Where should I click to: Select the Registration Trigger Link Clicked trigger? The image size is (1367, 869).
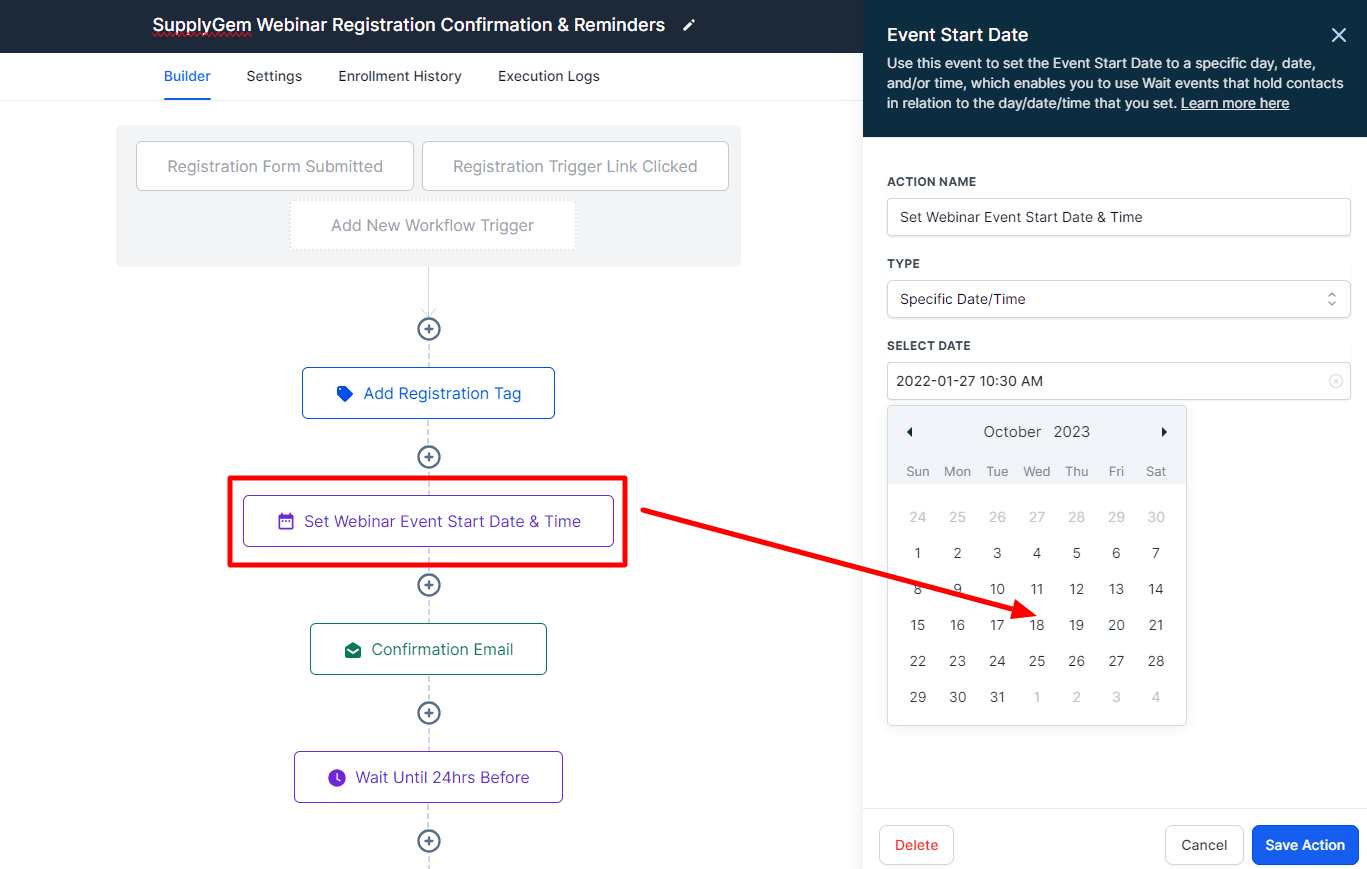click(x=575, y=166)
